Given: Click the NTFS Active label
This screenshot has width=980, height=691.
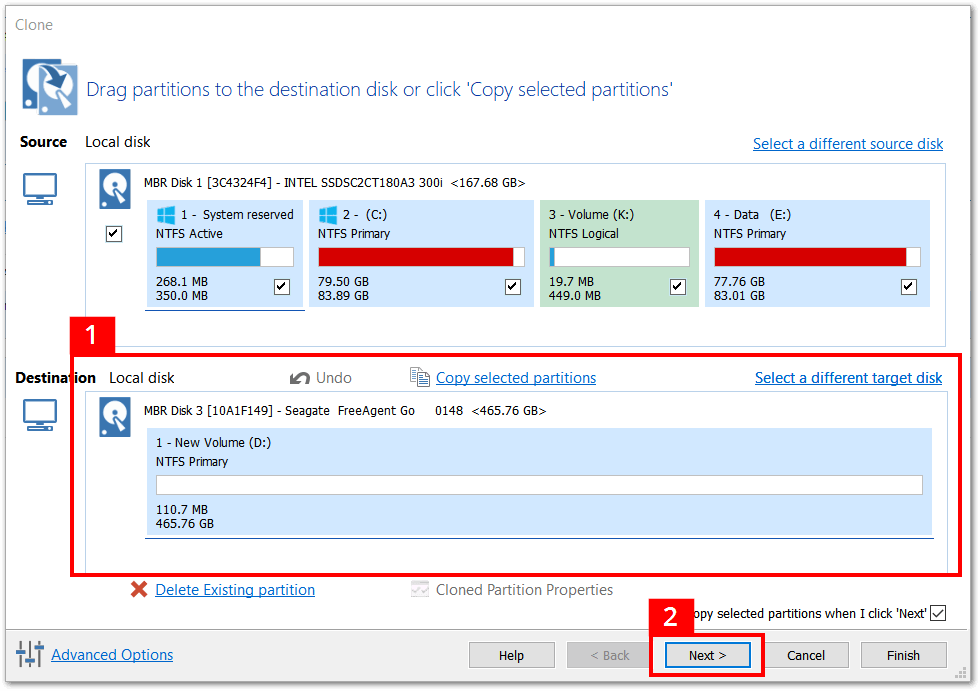Looking at the screenshot, I should 189,234.
